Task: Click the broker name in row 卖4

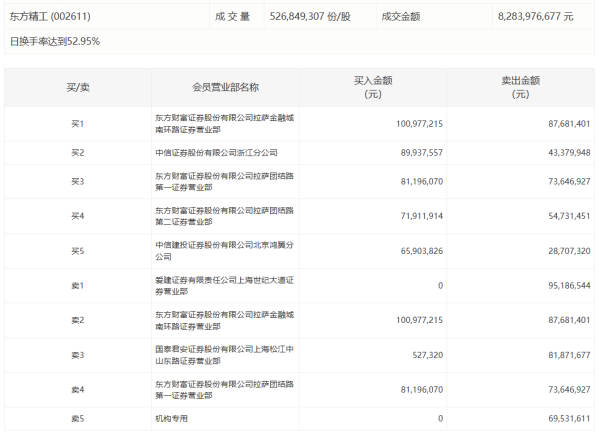Action: (x=225, y=390)
